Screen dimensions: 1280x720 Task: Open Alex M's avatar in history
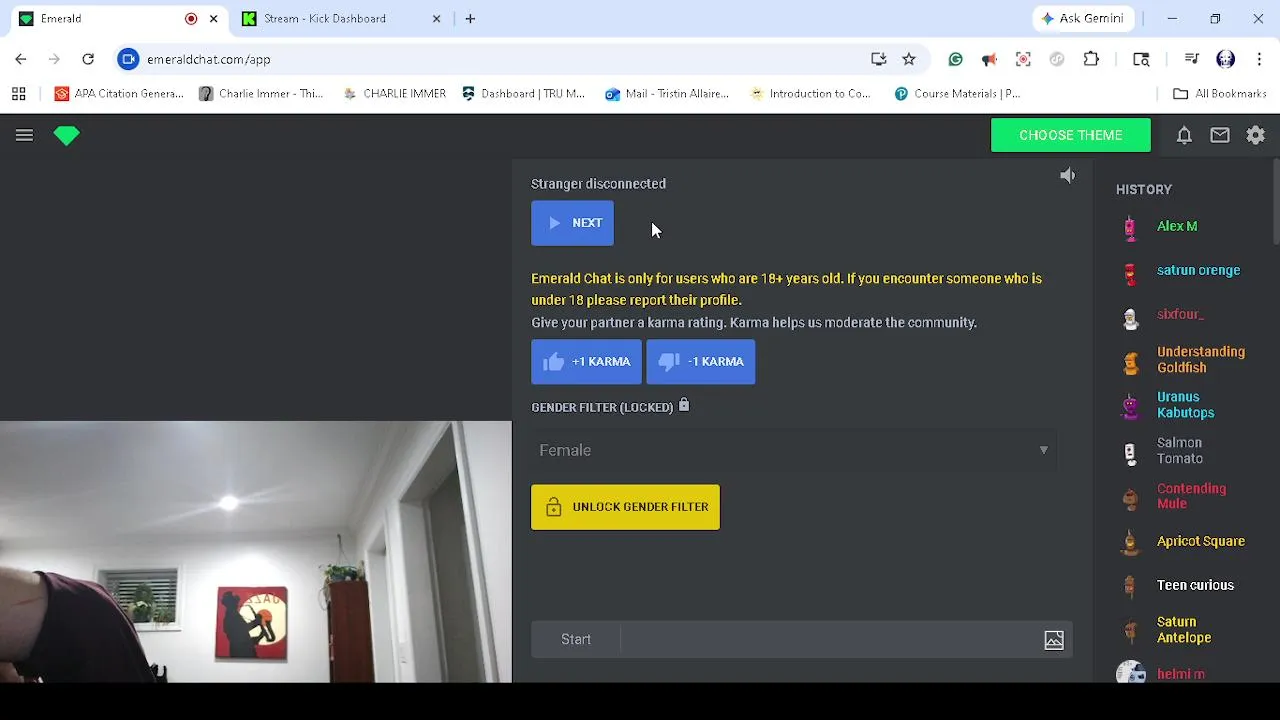click(x=1130, y=228)
